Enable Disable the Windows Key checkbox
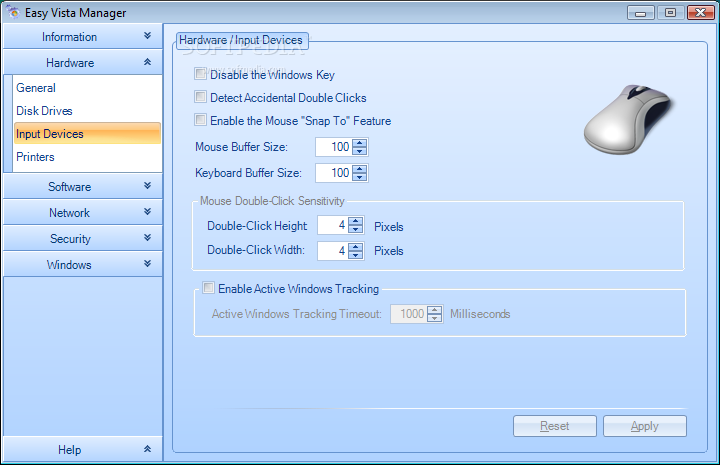This screenshot has height=465, width=720. (x=200, y=73)
